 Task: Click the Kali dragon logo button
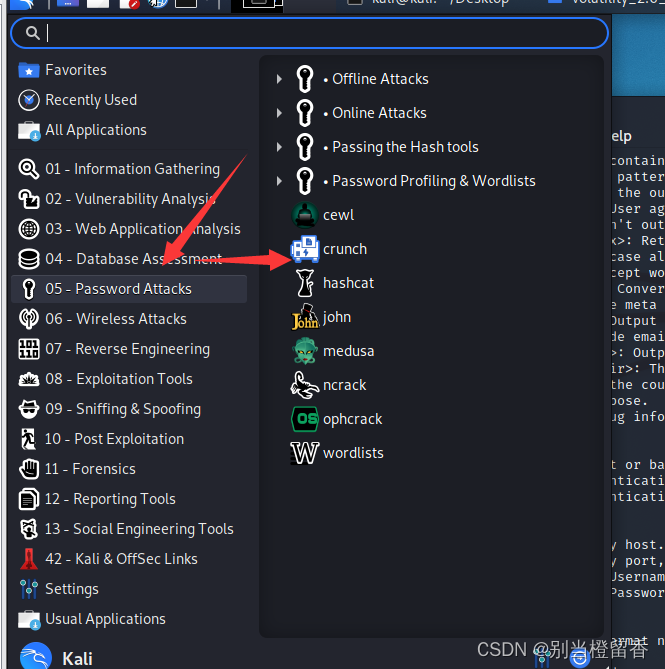point(36,657)
